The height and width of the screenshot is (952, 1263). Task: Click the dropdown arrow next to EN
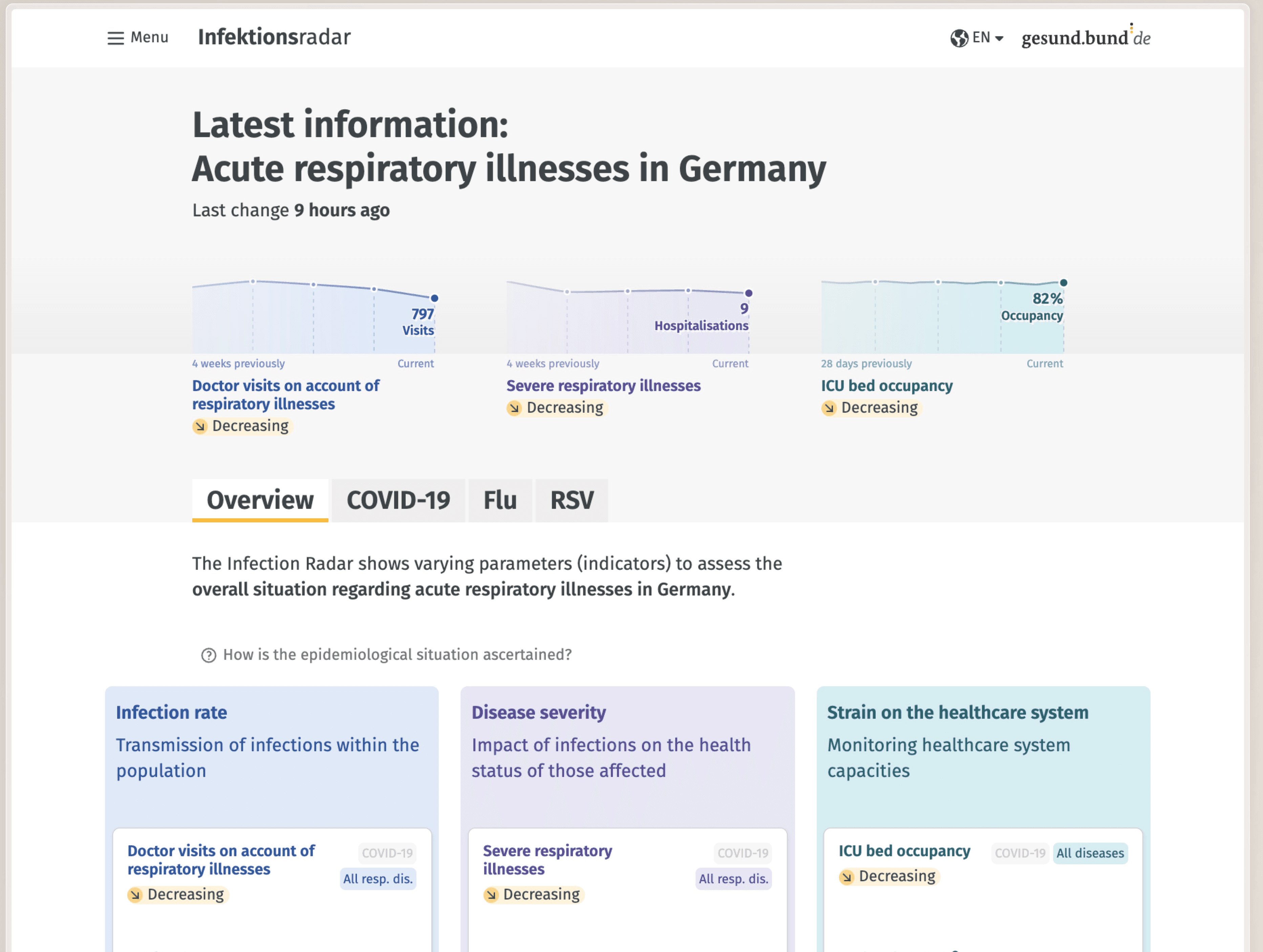[x=999, y=38]
